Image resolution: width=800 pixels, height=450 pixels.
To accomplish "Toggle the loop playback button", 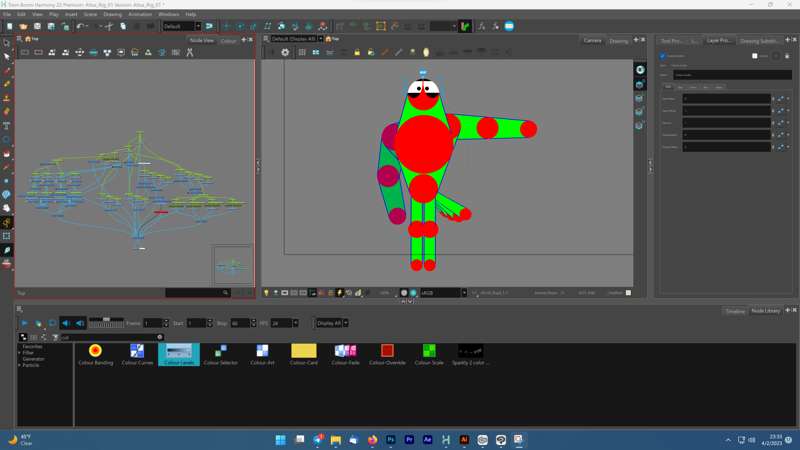I will [x=52, y=323].
